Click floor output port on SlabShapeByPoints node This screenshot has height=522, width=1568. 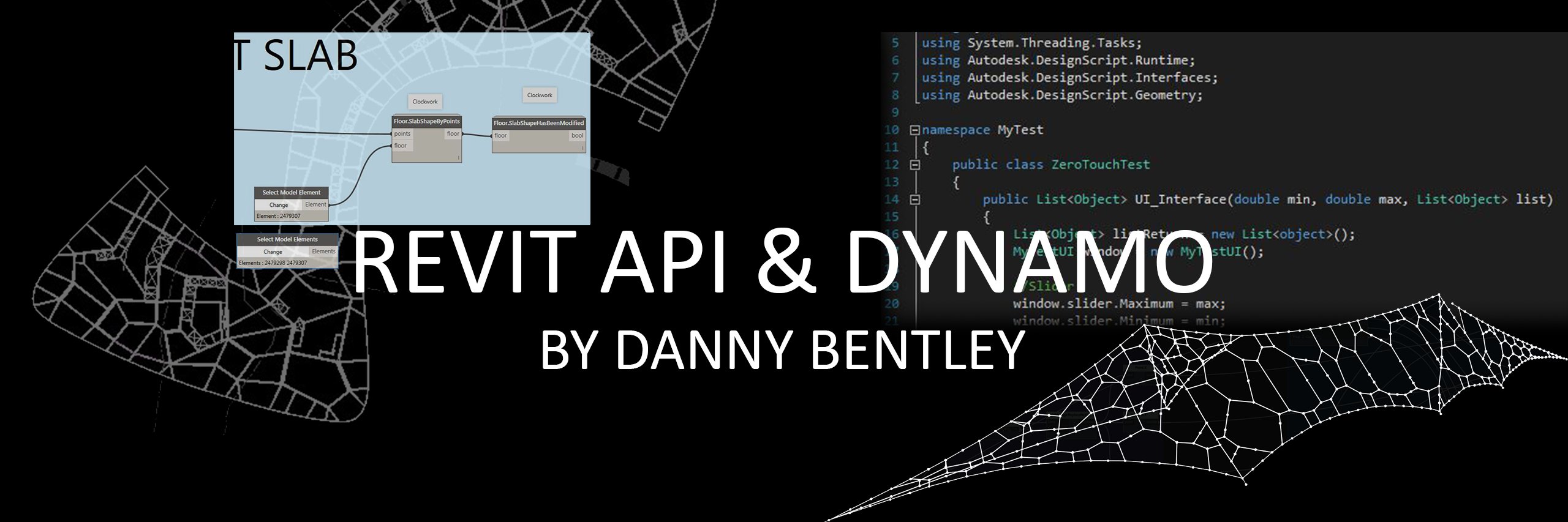point(453,134)
